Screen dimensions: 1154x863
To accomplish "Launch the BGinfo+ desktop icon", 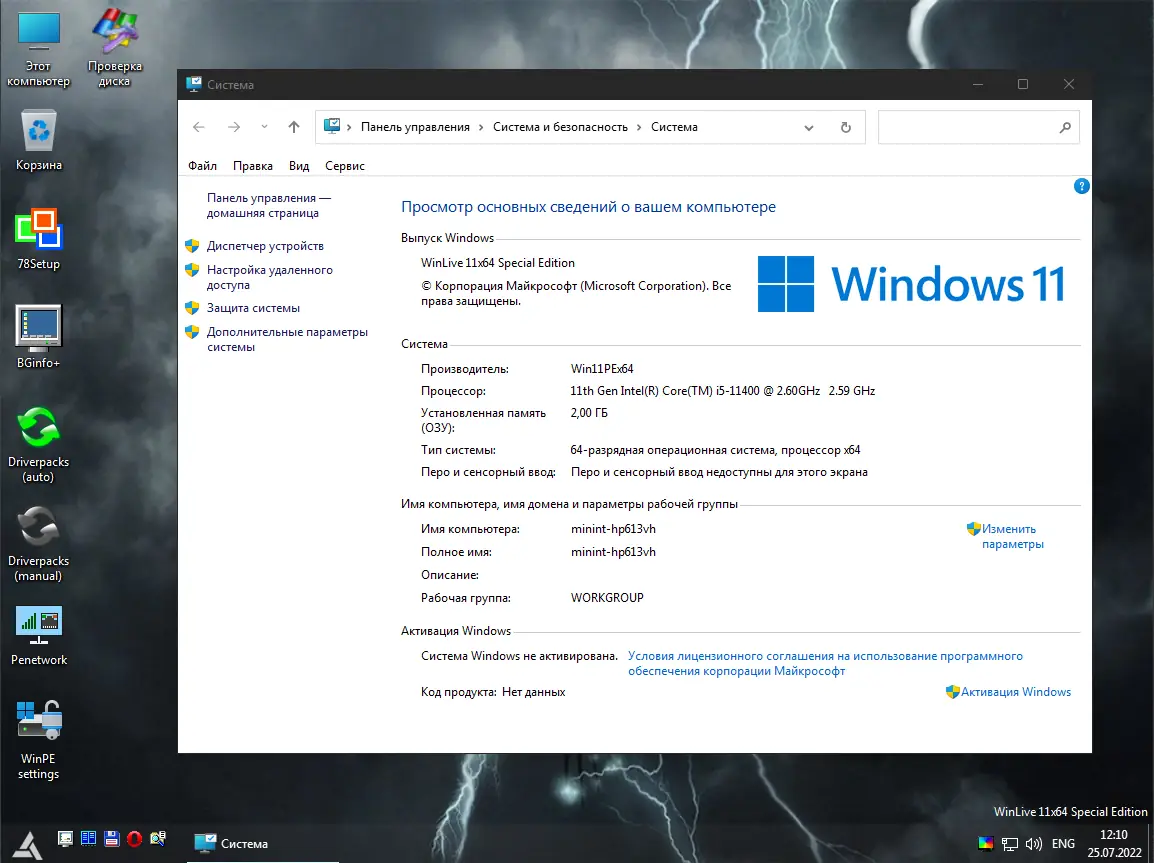I will click(x=38, y=337).
